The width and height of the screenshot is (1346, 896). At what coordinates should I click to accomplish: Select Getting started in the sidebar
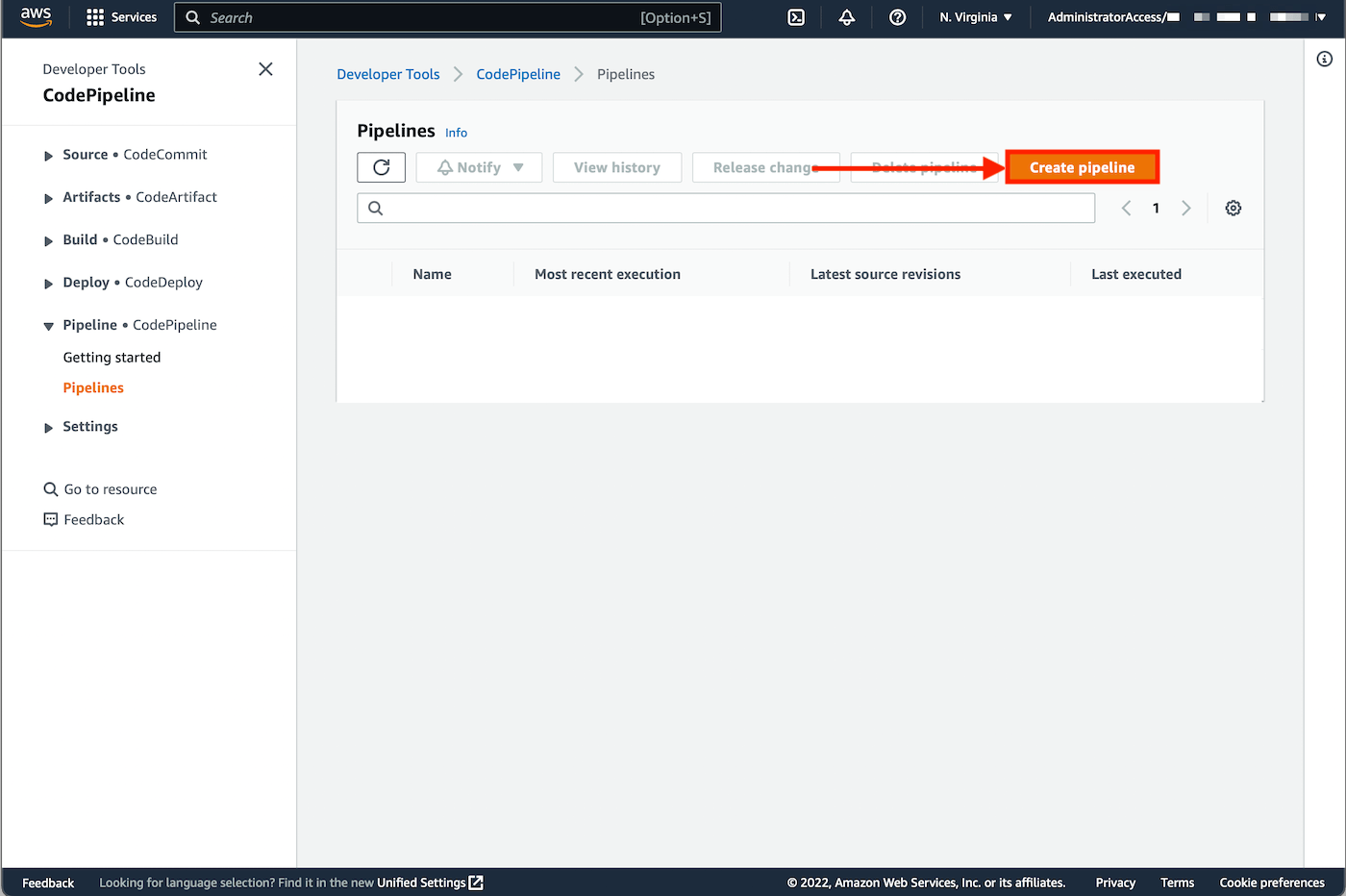[112, 357]
